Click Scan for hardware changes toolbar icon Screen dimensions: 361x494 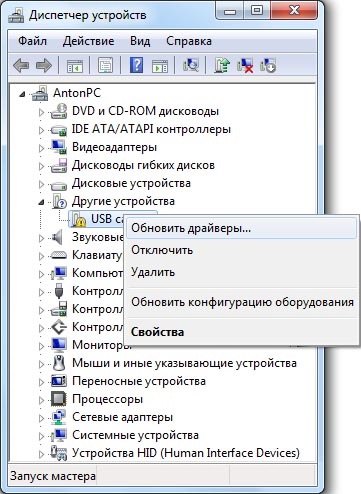click(191, 65)
